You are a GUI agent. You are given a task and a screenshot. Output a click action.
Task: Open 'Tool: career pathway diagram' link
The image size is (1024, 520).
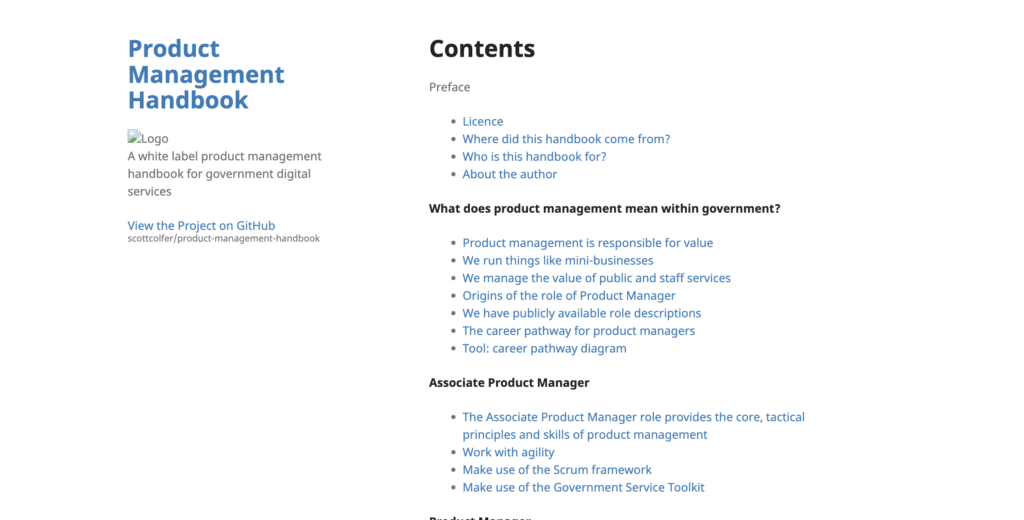(x=544, y=349)
